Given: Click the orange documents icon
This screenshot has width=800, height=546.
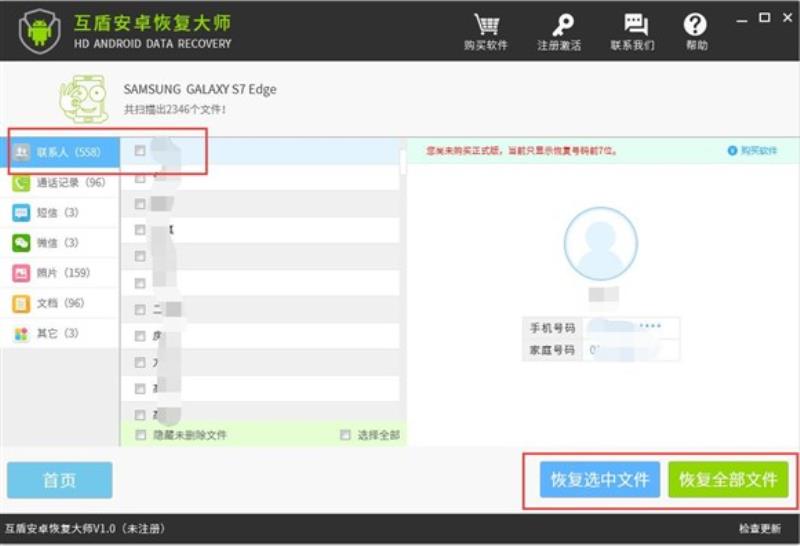Looking at the screenshot, I should (x=21, y=304).
